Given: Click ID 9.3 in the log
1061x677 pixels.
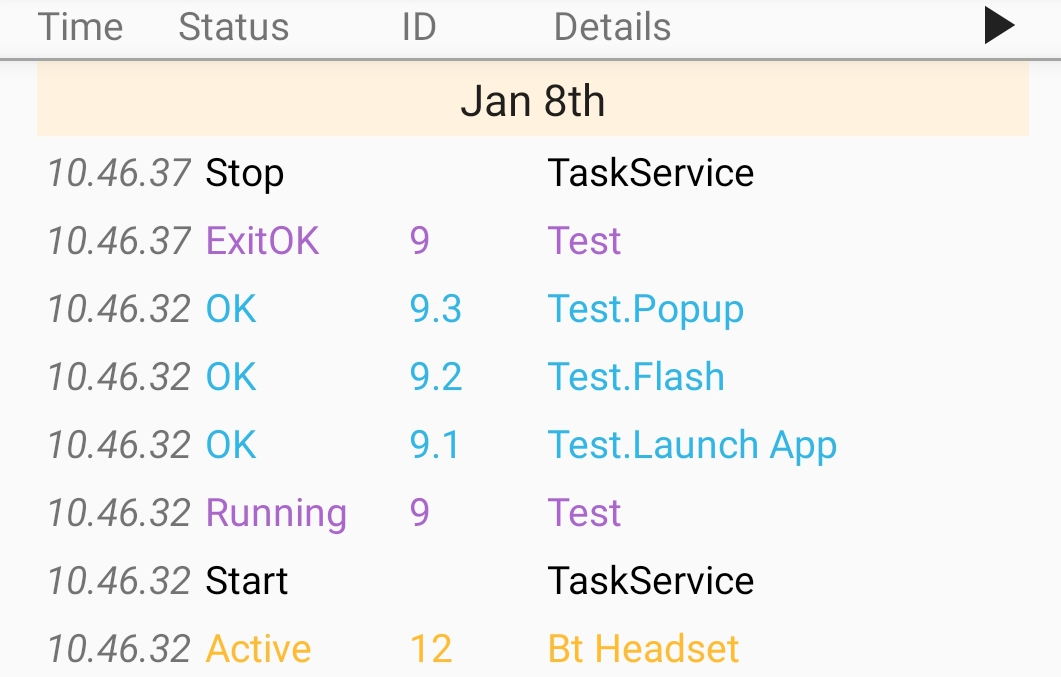Looking at the screenshot, I should 435,309.
